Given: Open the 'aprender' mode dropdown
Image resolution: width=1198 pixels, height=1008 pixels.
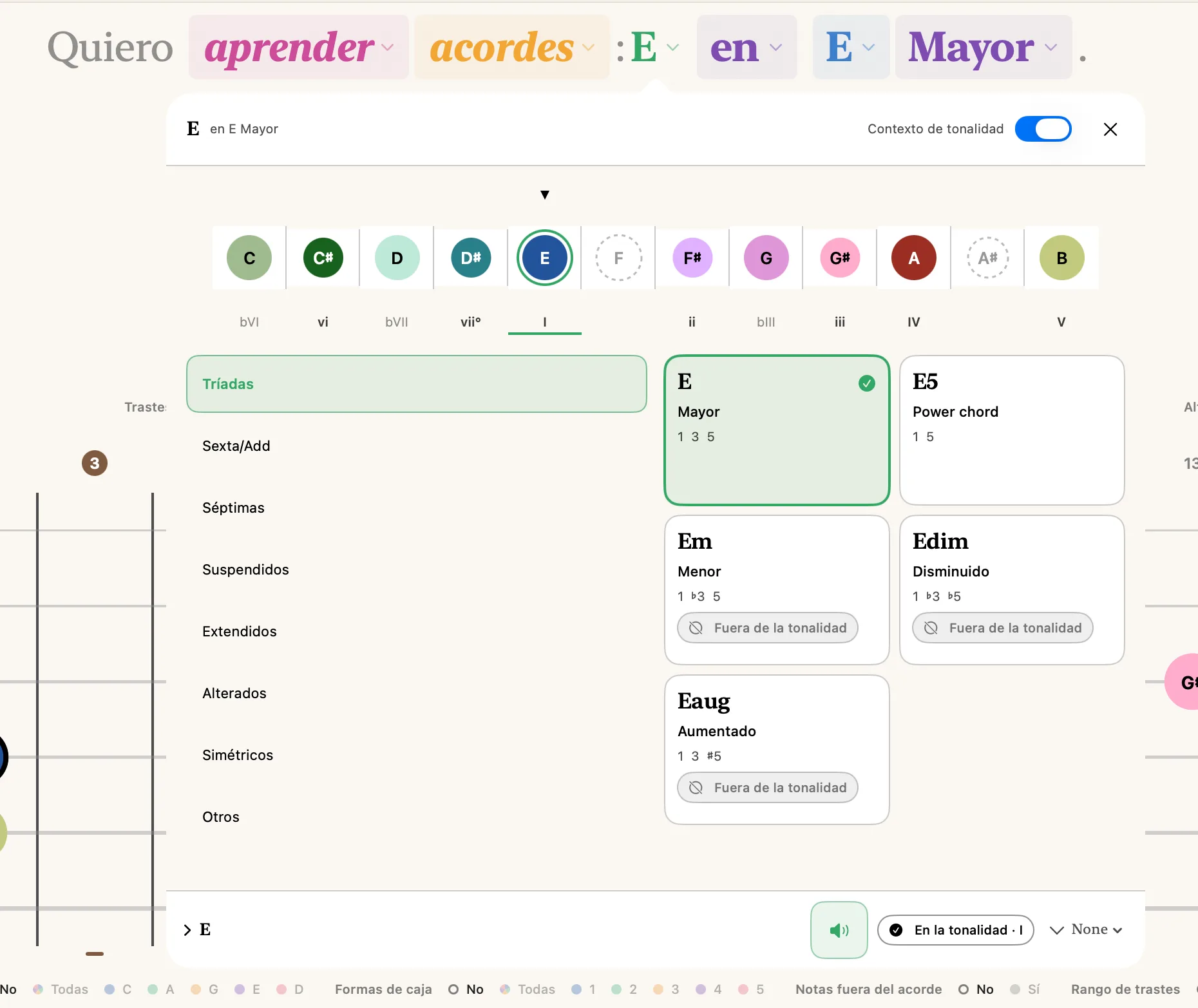Looking at the screenshot, I should tap(299, 47).
